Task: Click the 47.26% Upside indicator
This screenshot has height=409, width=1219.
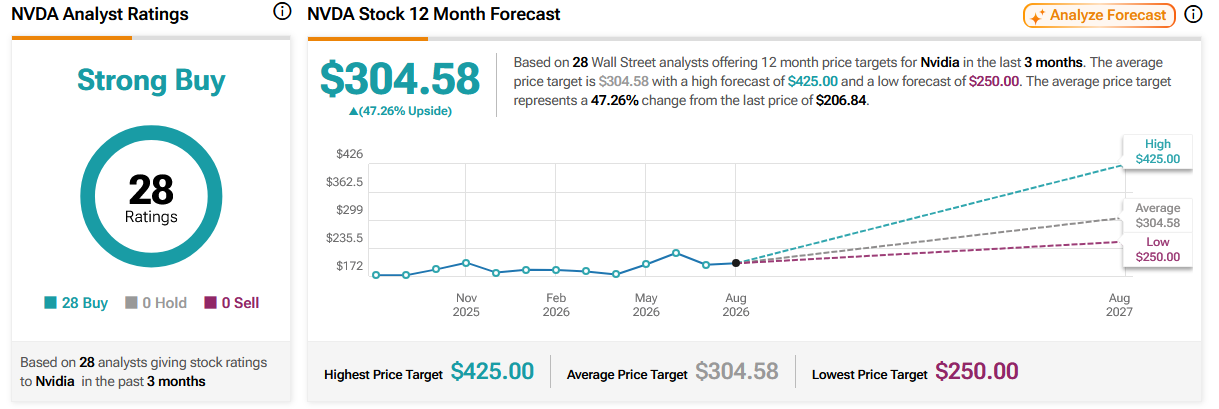Action: point(400,111)
